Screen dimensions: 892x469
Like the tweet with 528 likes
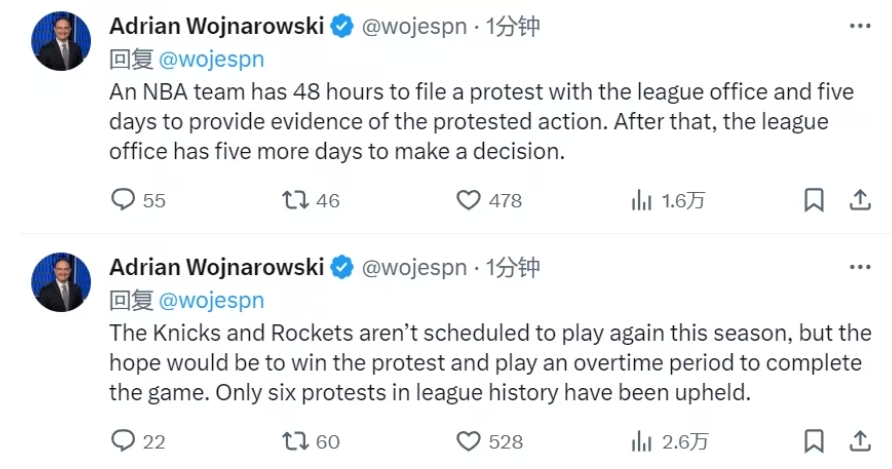point(469,440)
